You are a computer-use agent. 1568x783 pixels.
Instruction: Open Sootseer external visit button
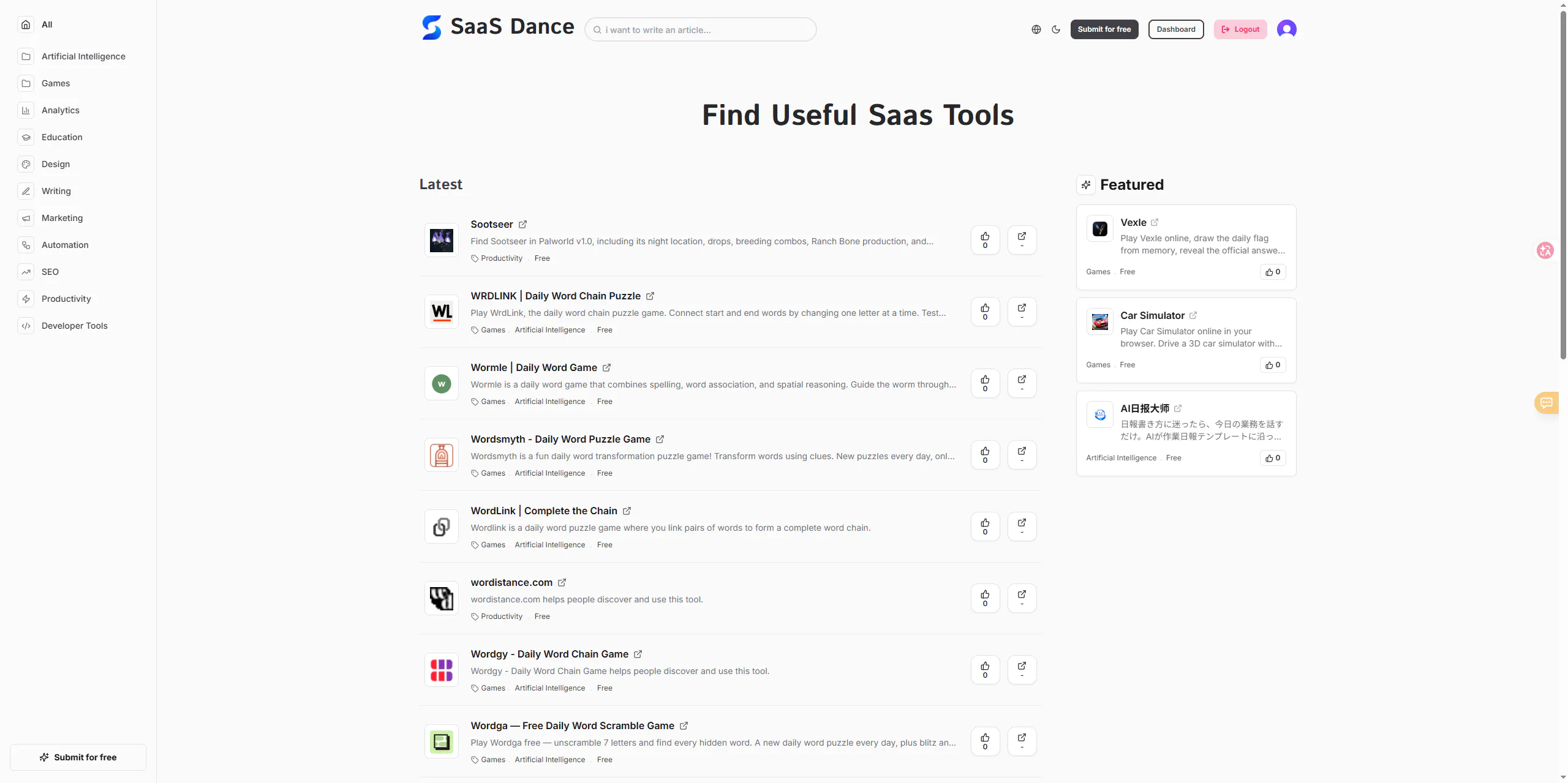pos(1022,240)
